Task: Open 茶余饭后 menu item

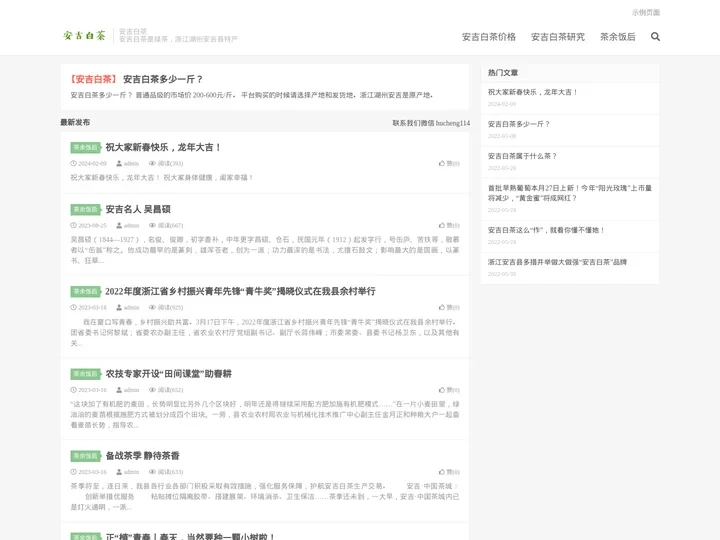Action: pos(618,37)
